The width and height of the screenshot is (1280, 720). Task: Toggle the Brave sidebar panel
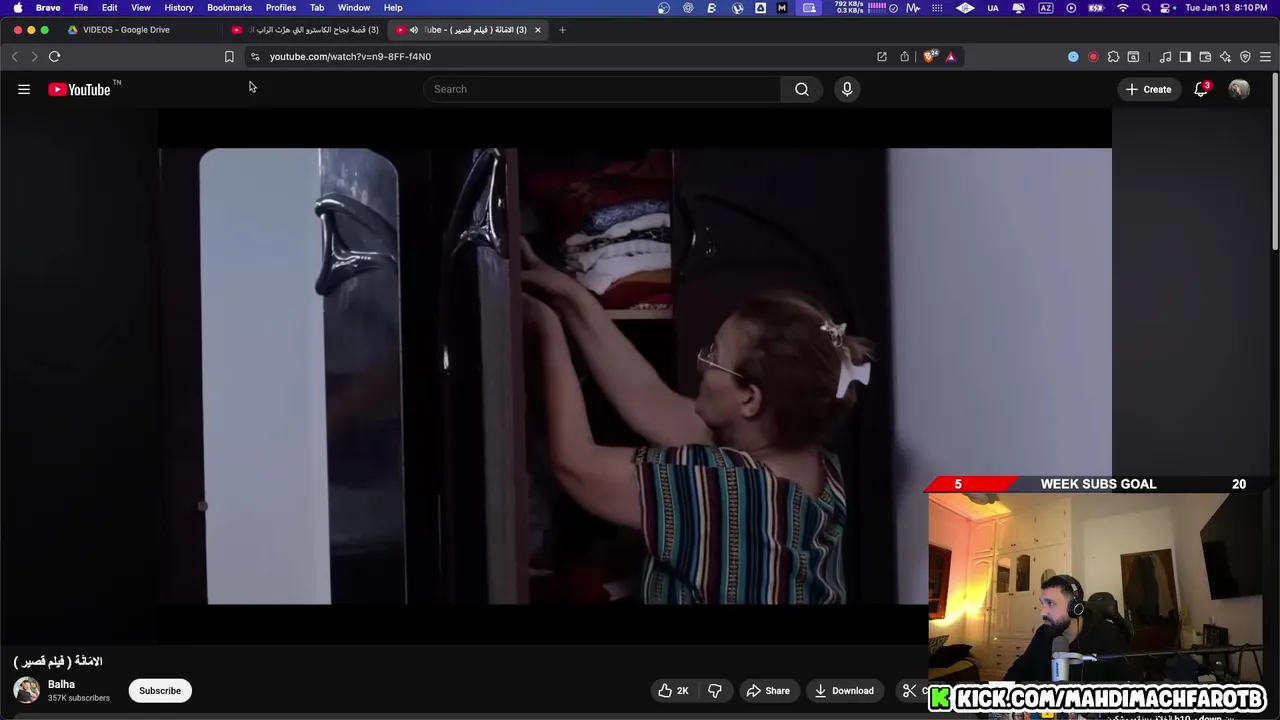click(1185, 57)
